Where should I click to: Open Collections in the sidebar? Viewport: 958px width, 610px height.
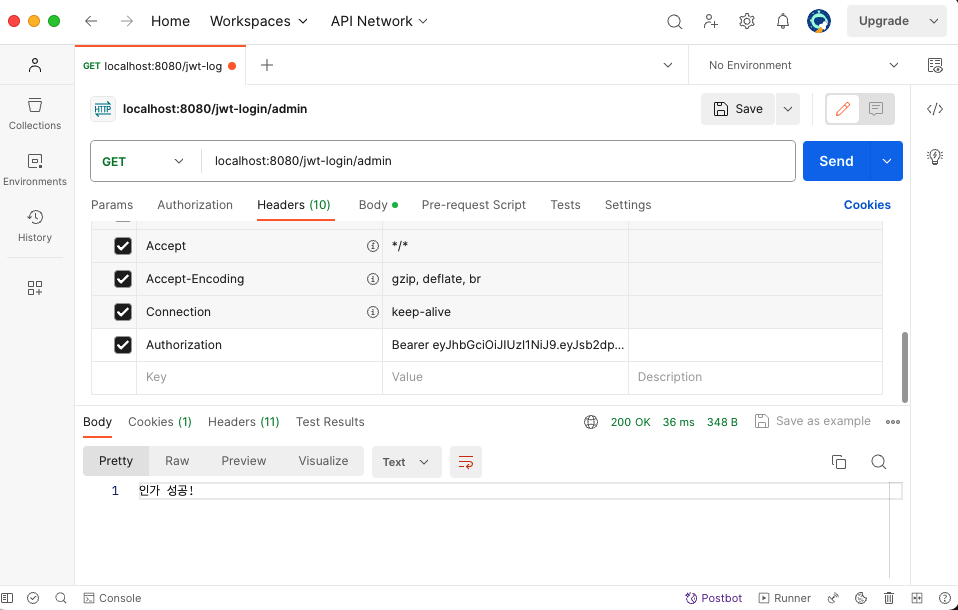35,114
